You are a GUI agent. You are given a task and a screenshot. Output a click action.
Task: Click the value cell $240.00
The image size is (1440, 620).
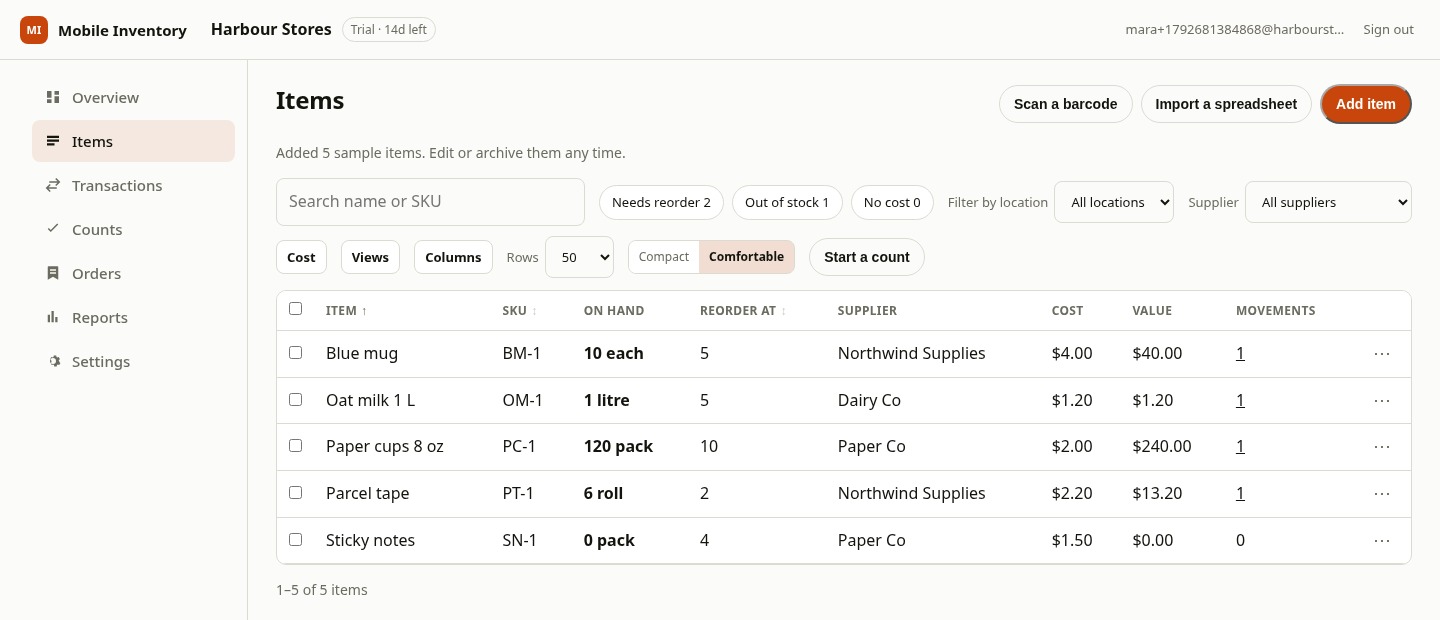1162,447
